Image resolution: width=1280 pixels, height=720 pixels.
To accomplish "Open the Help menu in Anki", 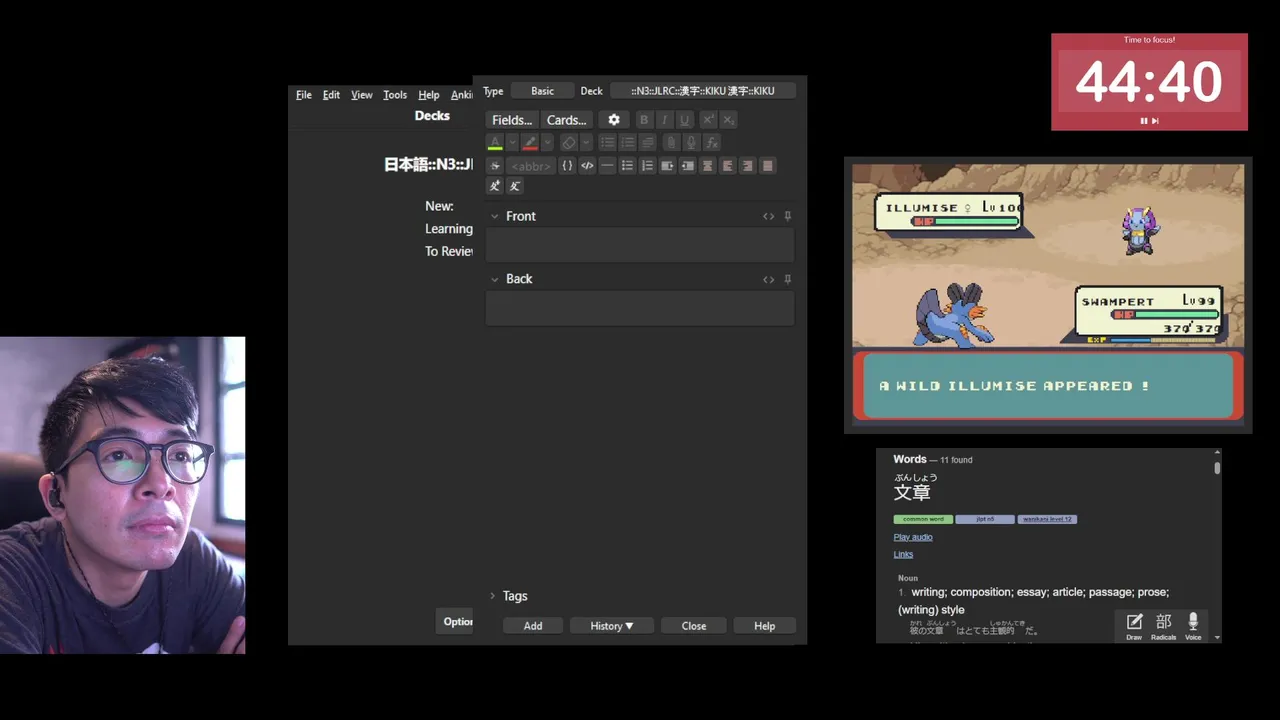I will point(429,95).
